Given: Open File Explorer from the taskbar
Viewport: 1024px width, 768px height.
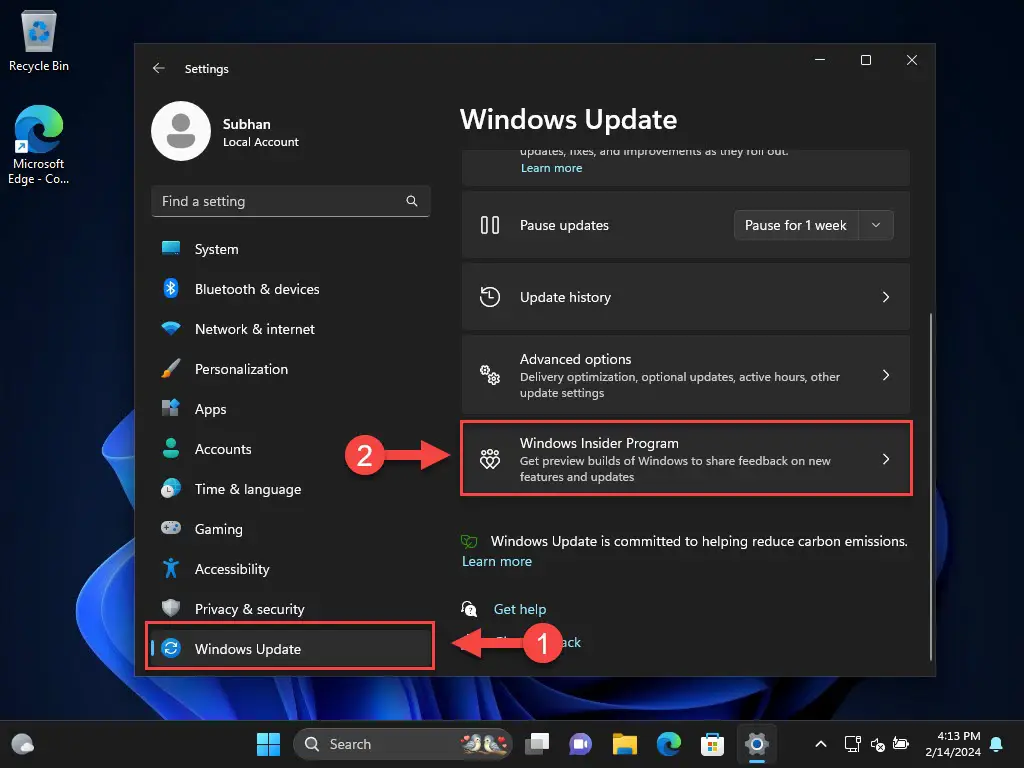Looking at the screenshot, I should [625, 744].
